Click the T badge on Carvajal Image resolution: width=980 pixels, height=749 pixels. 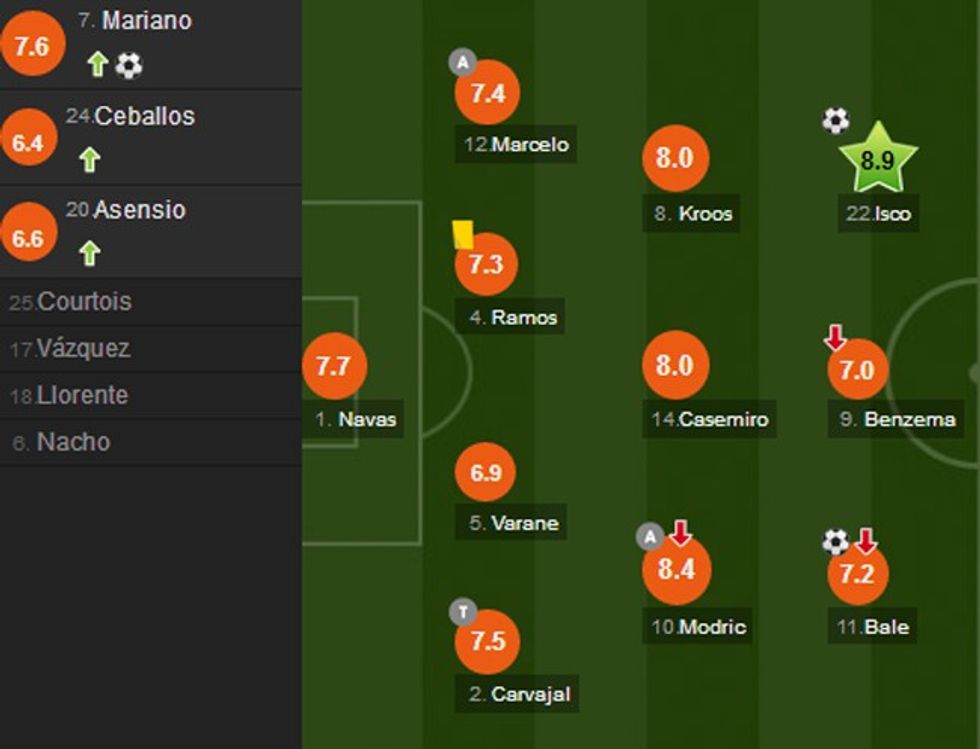pos(462,612)
